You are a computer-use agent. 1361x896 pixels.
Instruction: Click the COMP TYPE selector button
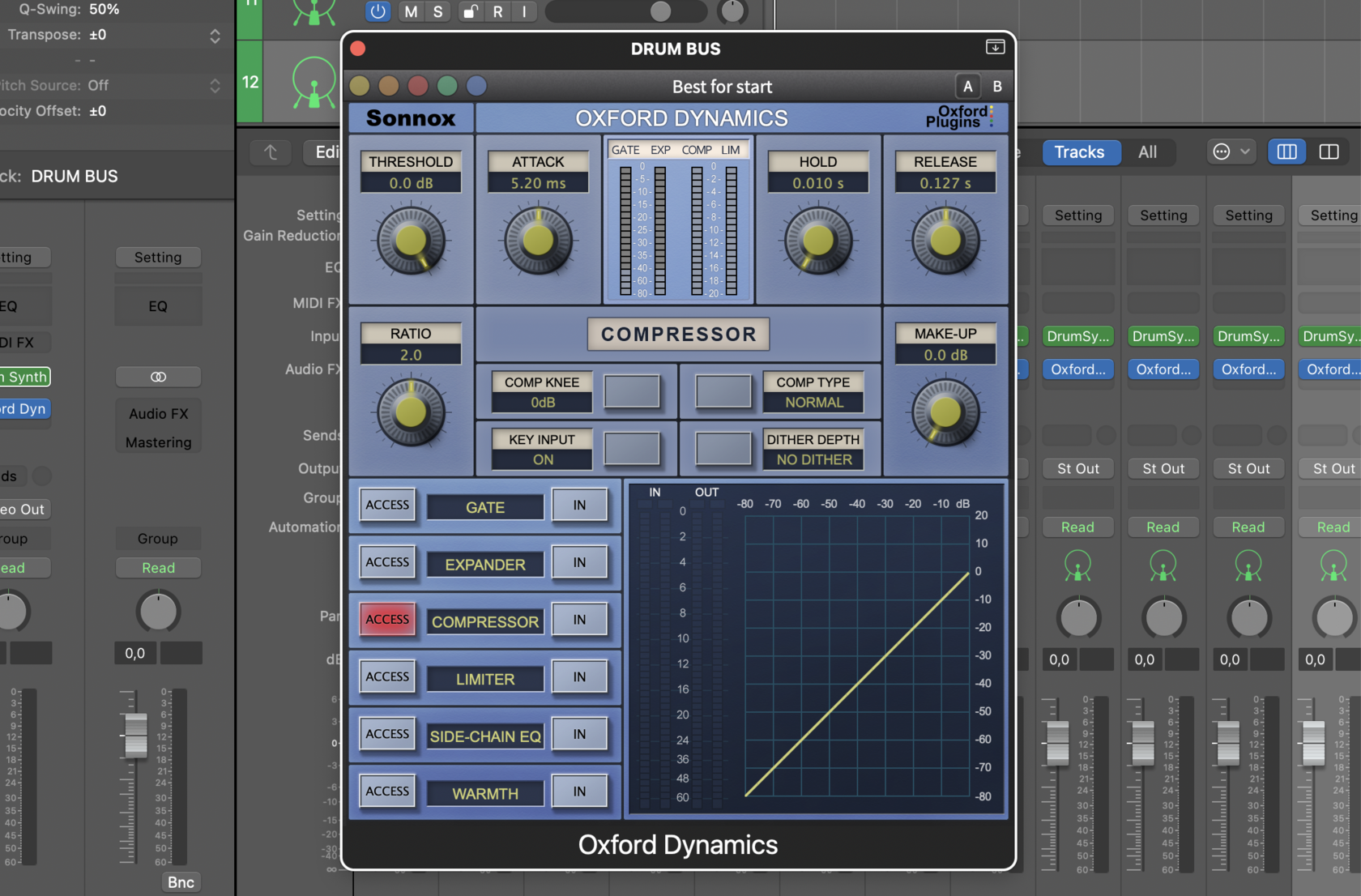click(x=723, y=391)
